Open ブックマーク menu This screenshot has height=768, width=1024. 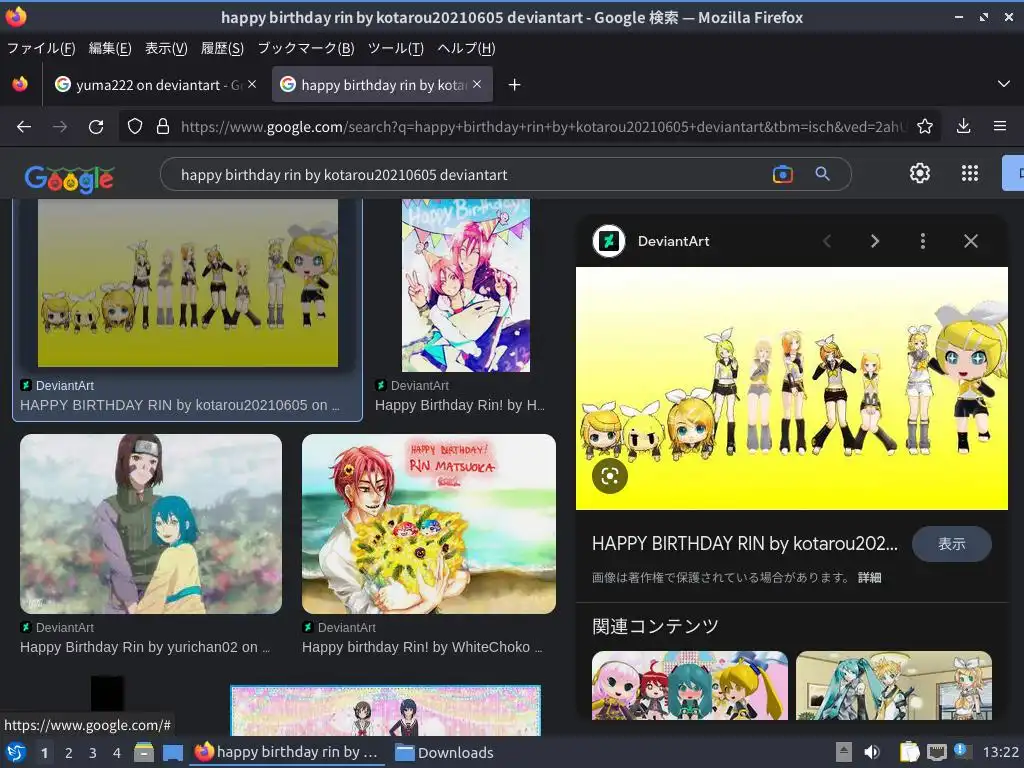click(306, 48)
